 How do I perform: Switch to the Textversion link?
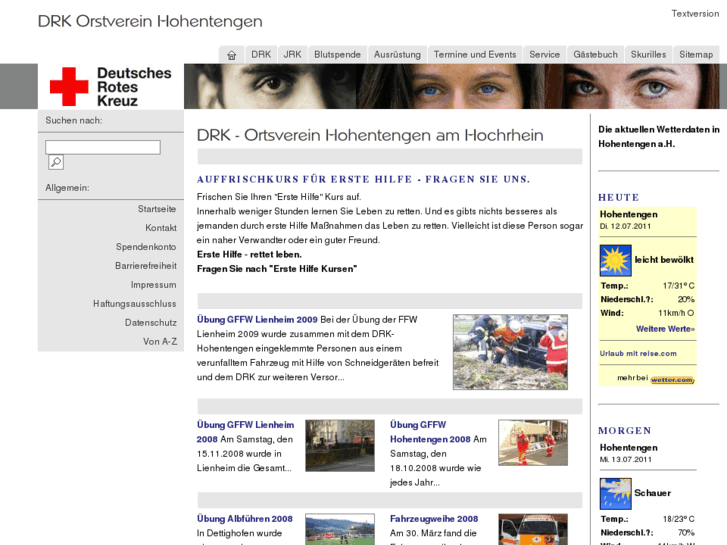pyautogui.click(x=695, y=14)
